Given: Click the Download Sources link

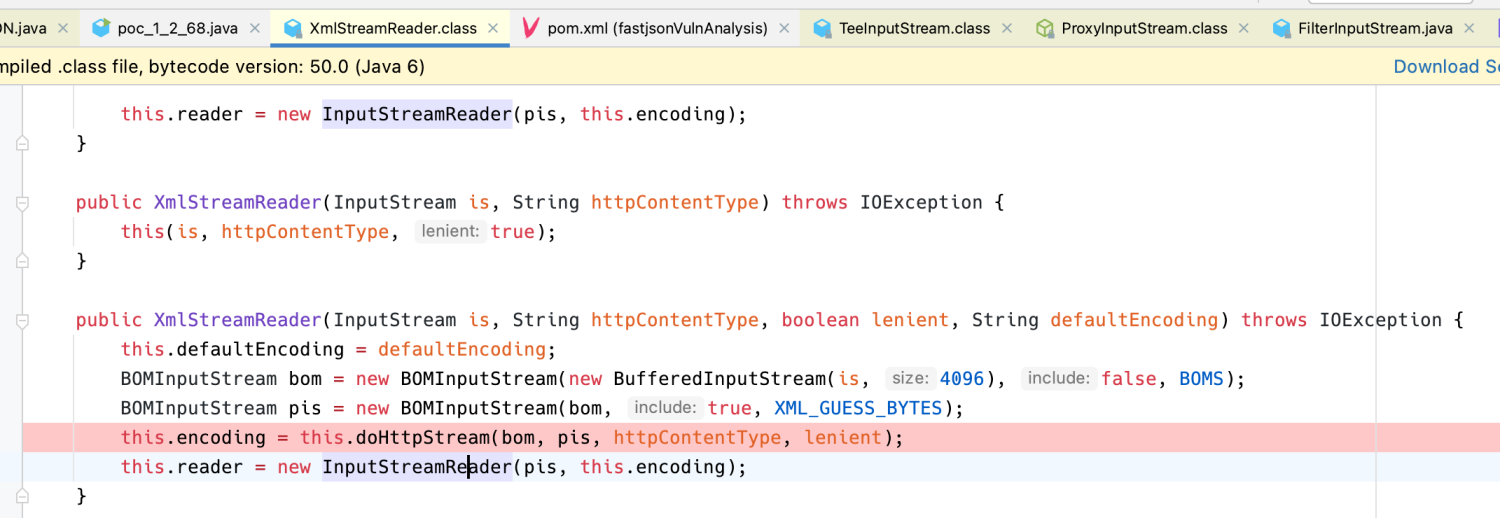Looking at the screenshot, I should tap(1447, 66).
